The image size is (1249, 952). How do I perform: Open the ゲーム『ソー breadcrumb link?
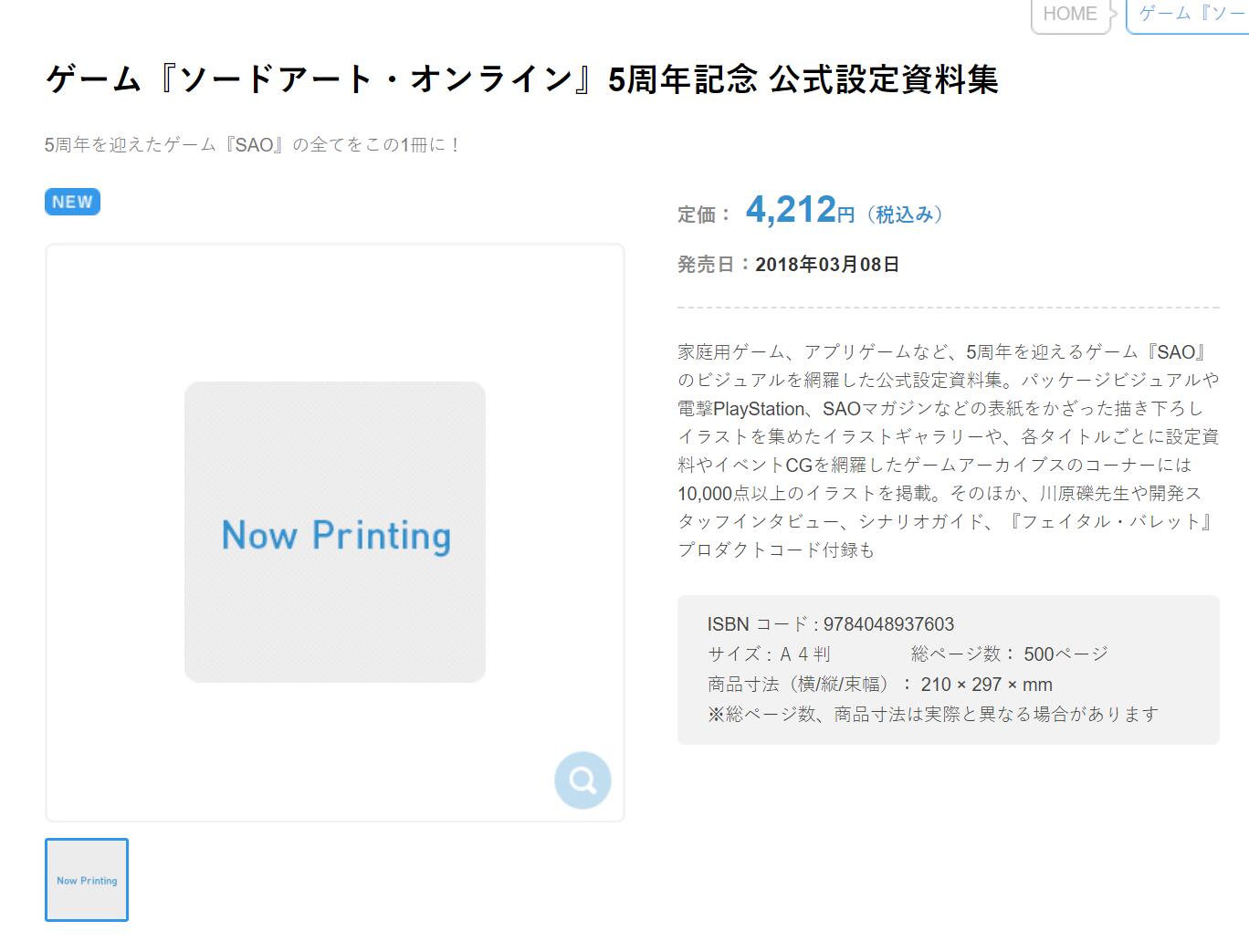pos(1191,15)
